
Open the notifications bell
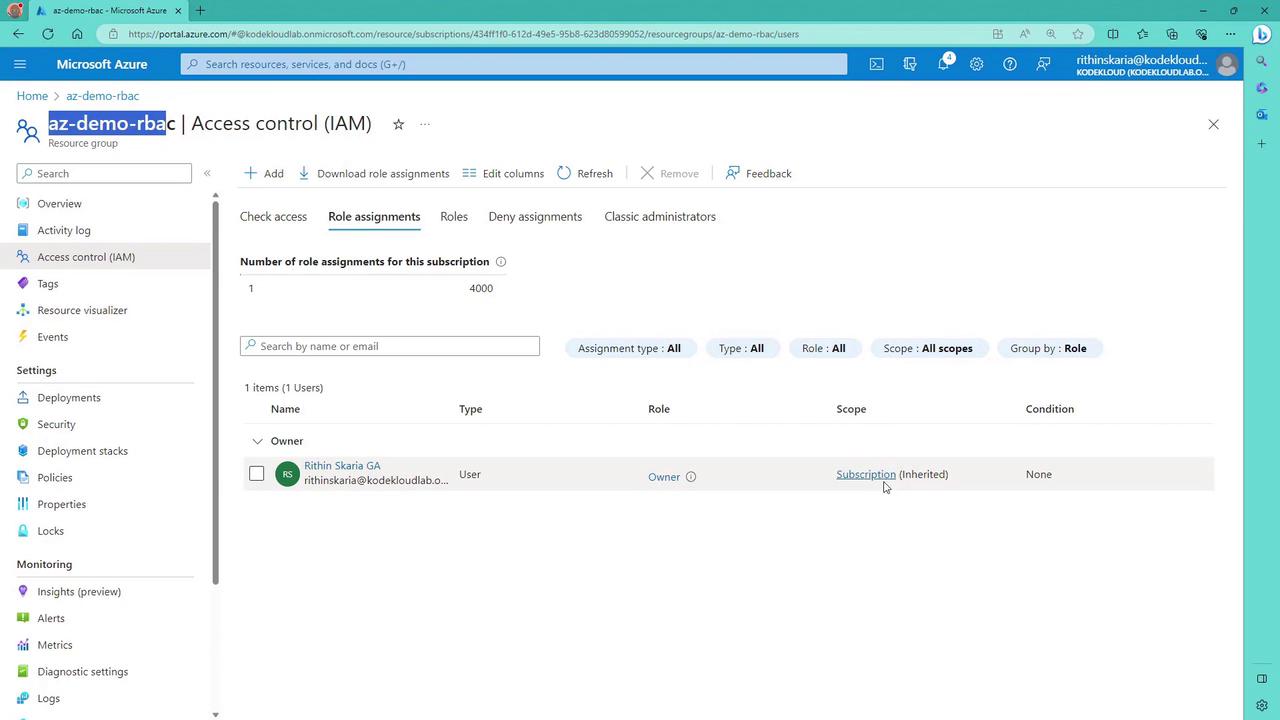pyautogui.click(x=943, y=64)
